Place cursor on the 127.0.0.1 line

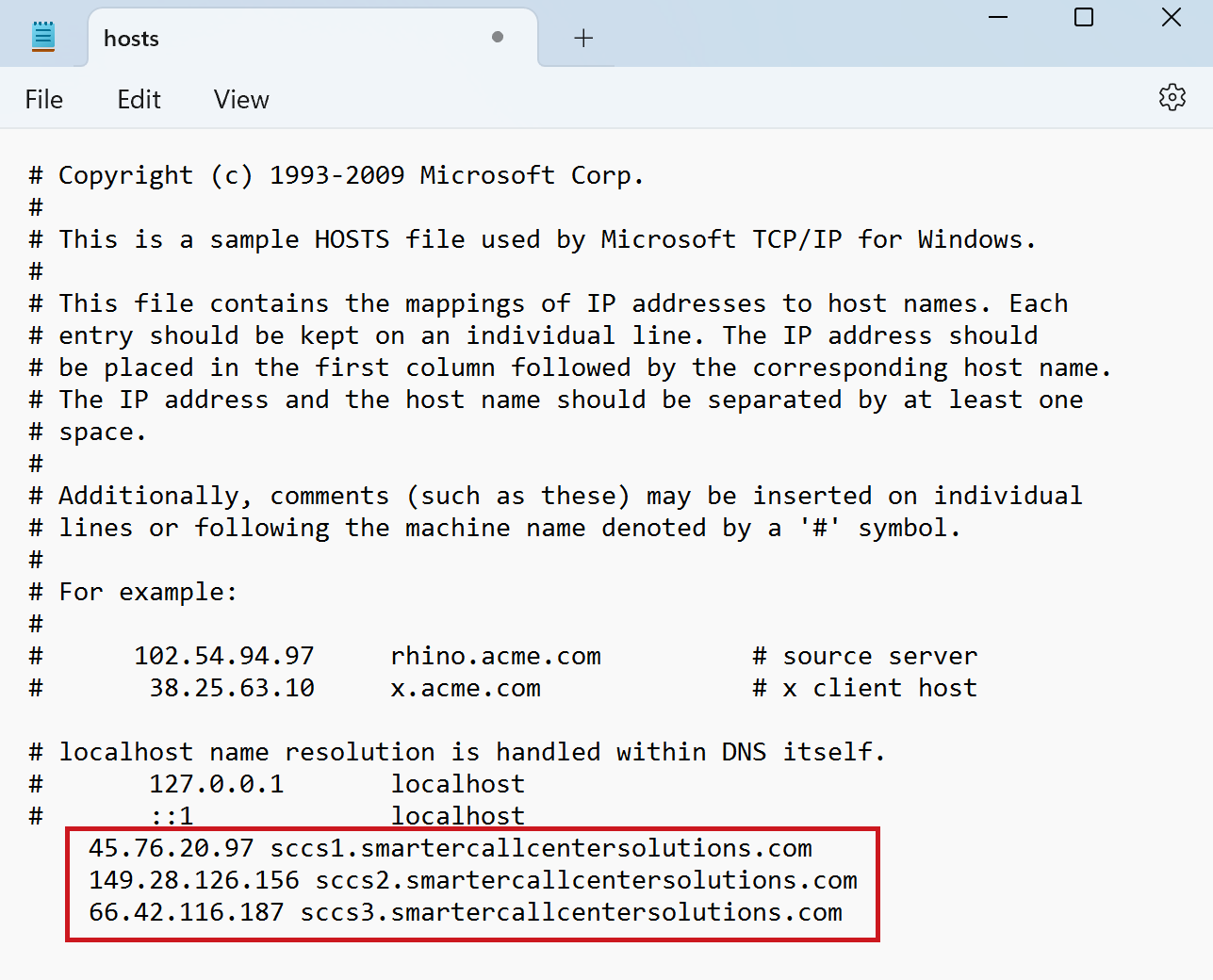click(x=217, y=784)
